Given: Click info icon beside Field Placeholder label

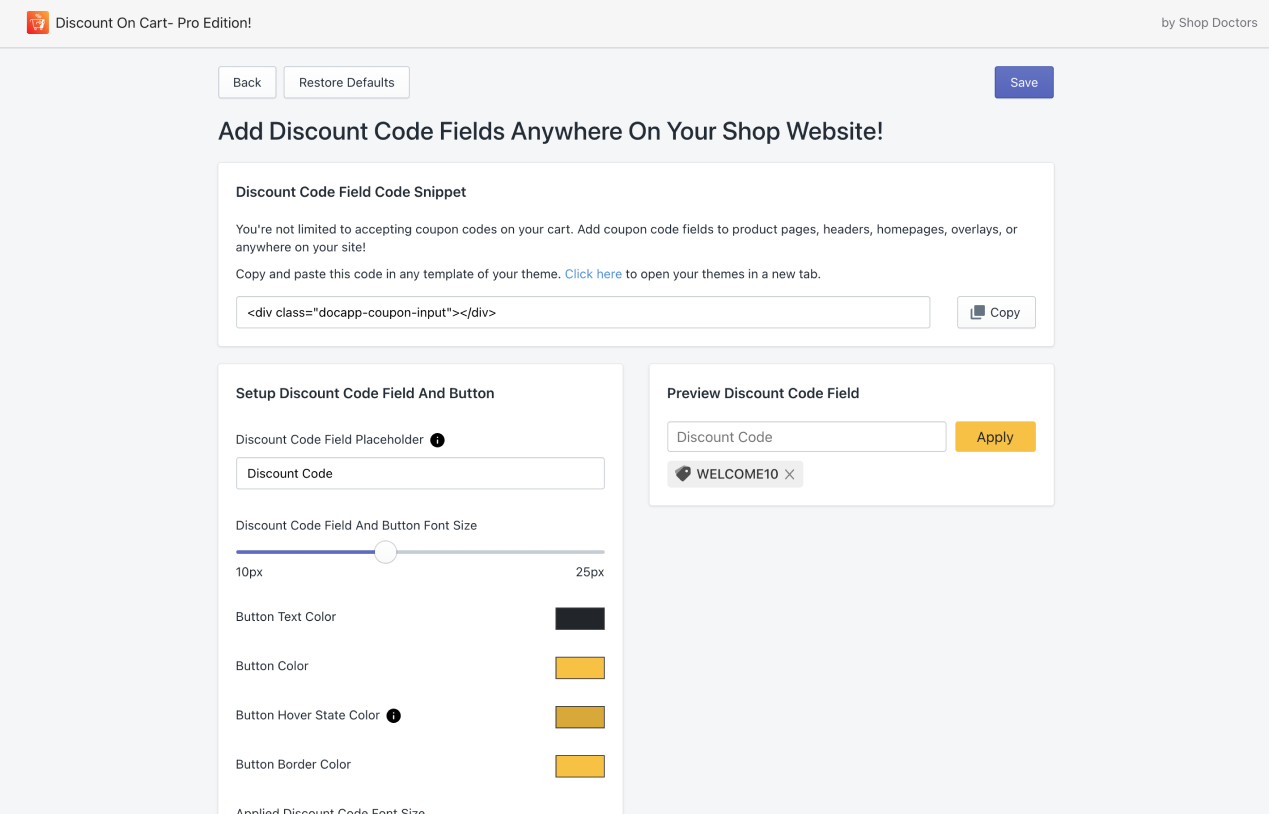Looking at the screenshot, I should [437, 440].
